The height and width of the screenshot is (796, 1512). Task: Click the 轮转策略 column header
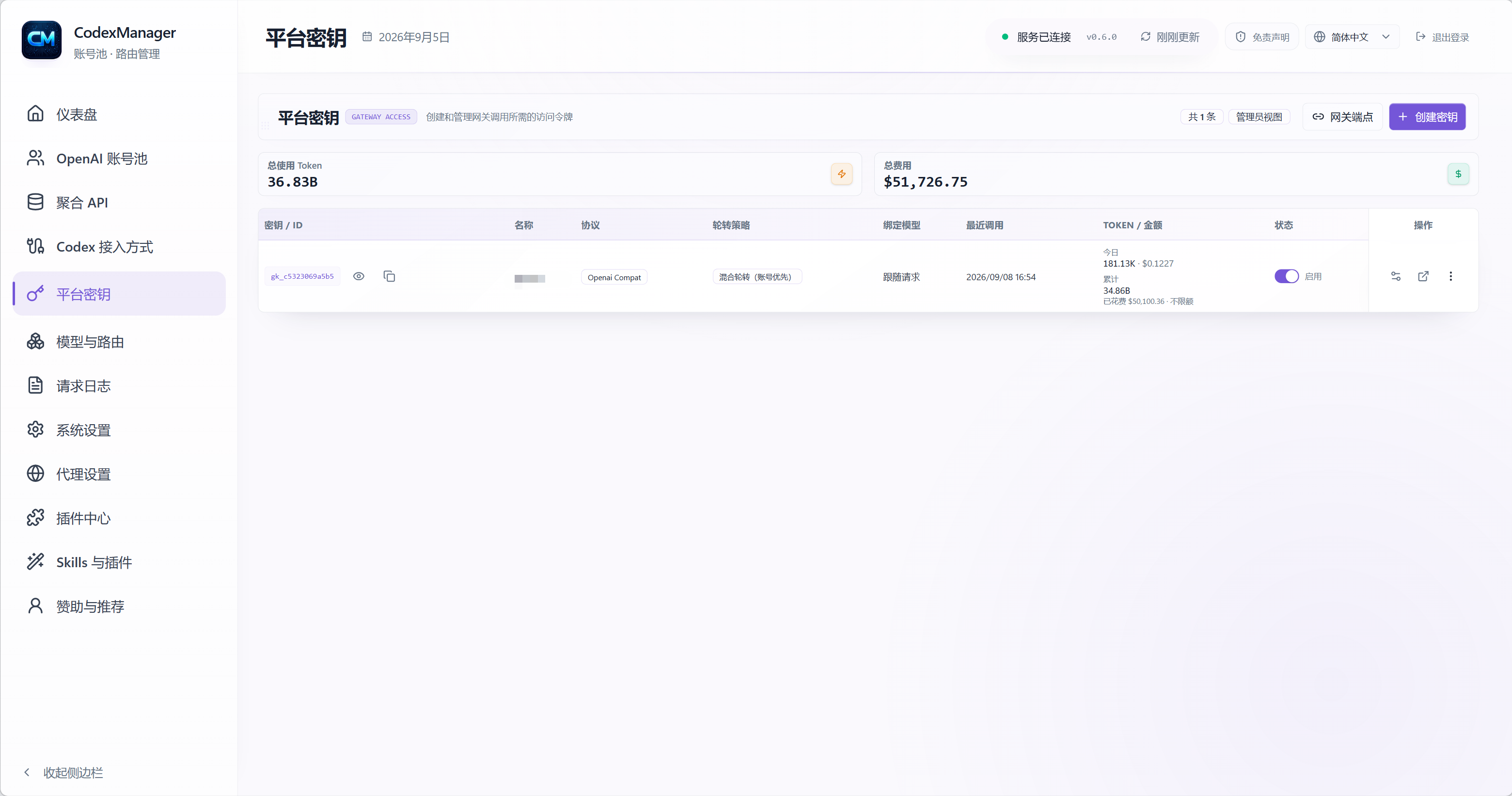731,225
